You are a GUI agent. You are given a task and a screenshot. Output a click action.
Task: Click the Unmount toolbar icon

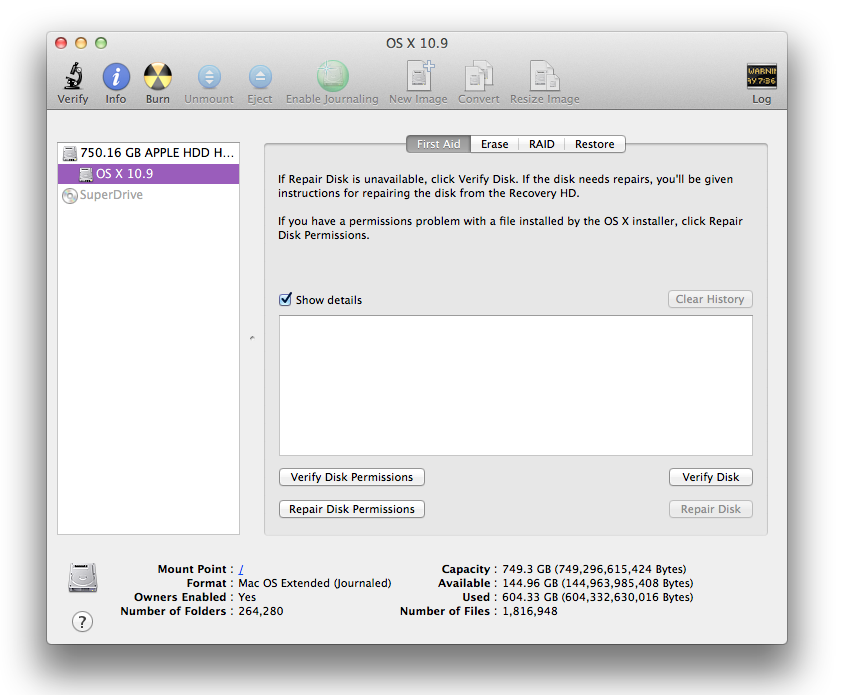208,77
